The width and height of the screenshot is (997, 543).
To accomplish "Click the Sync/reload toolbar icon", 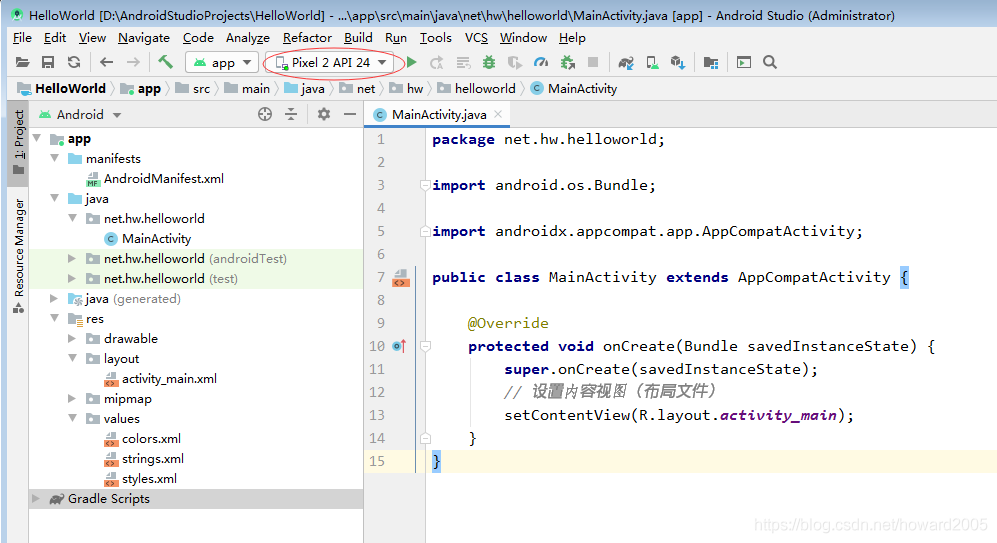I will [74, 62].
